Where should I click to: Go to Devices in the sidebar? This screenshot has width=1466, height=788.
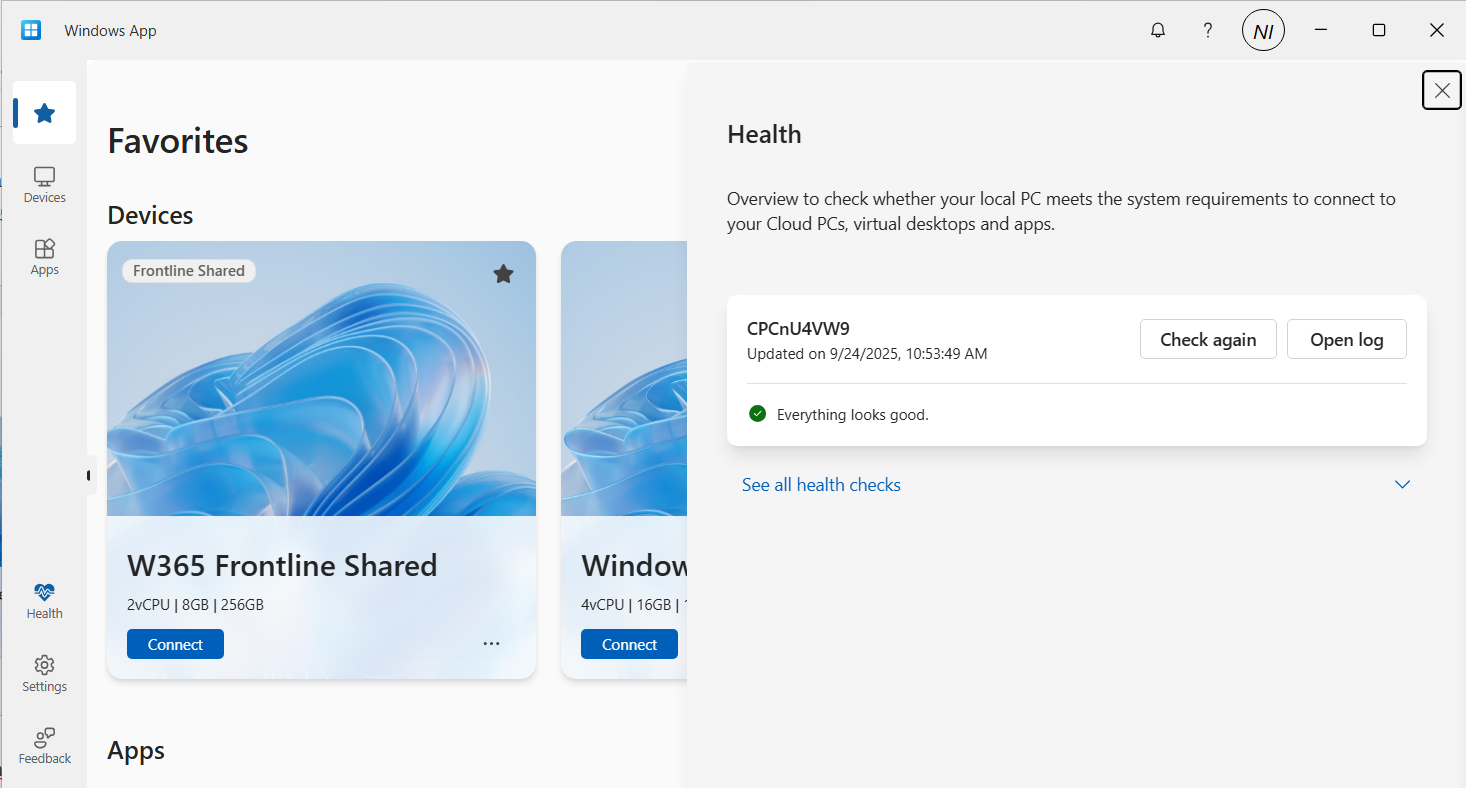(44, 185)
